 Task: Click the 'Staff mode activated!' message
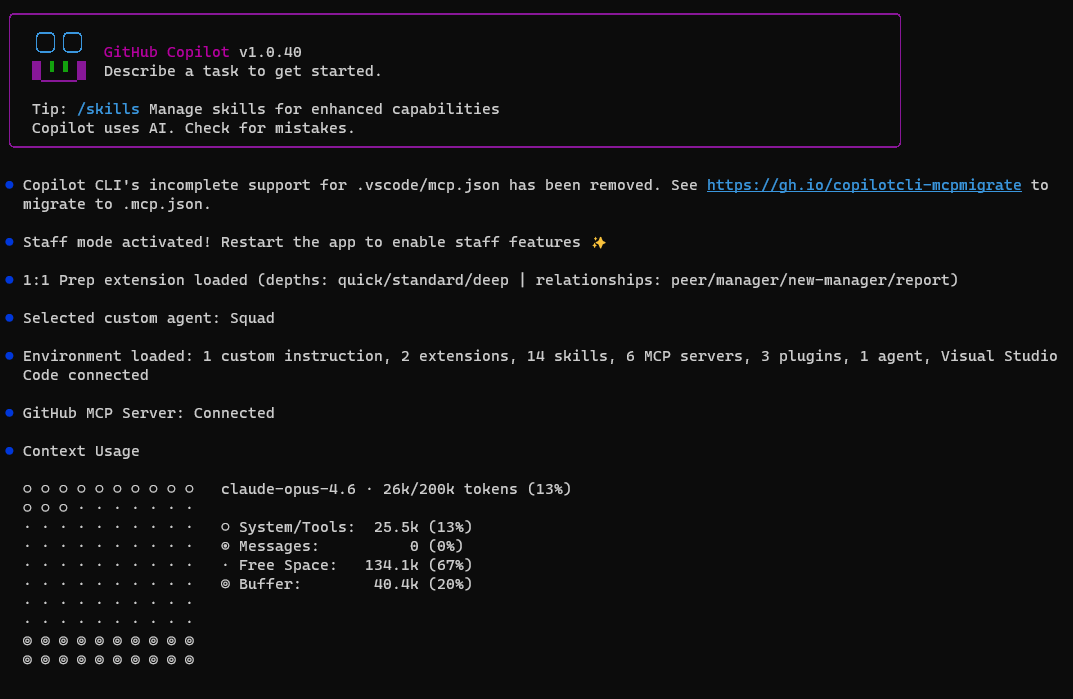[314, 242]
